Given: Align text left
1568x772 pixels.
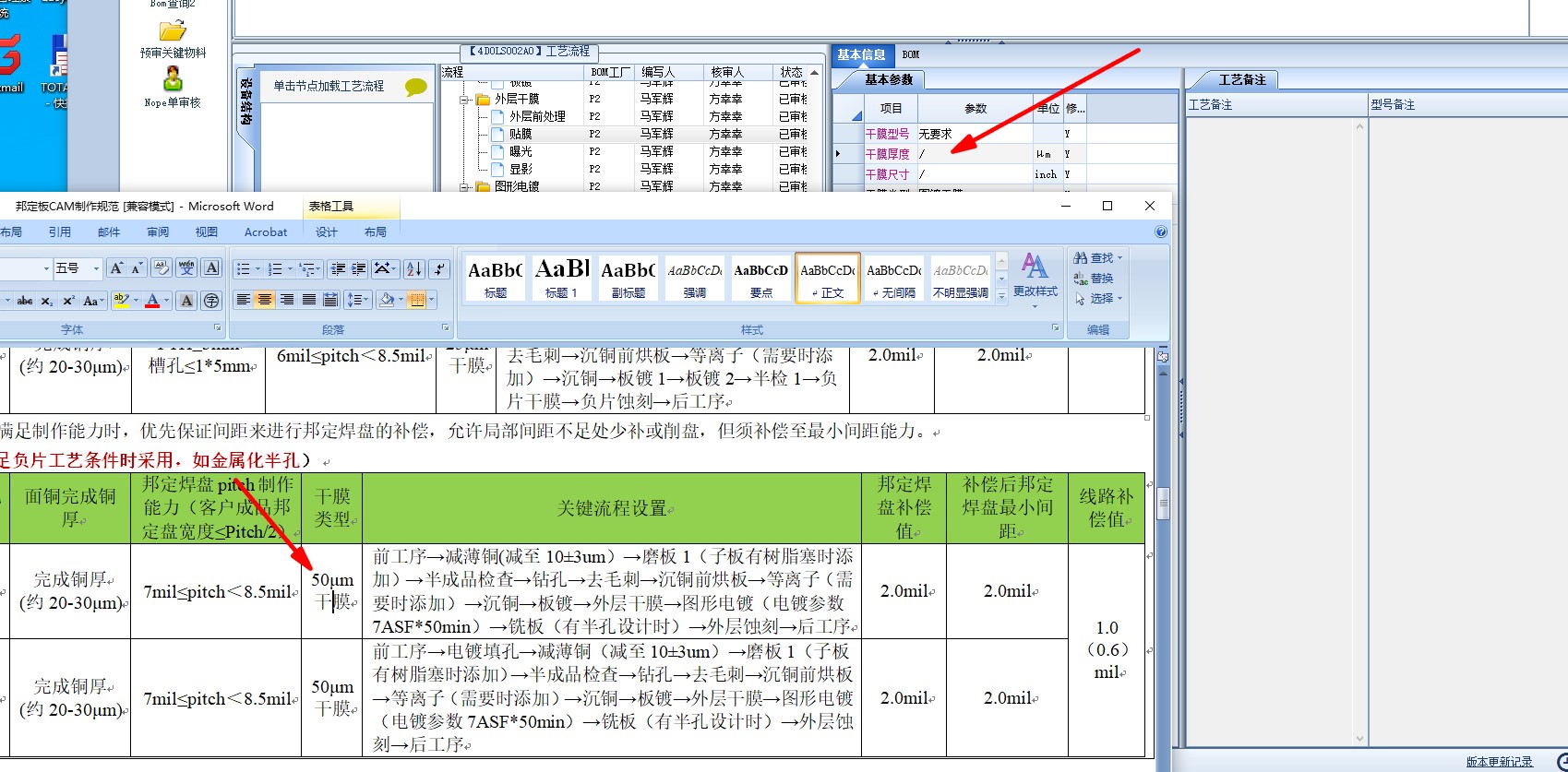Looking at the screenshot, I should [x=243, y=300].
